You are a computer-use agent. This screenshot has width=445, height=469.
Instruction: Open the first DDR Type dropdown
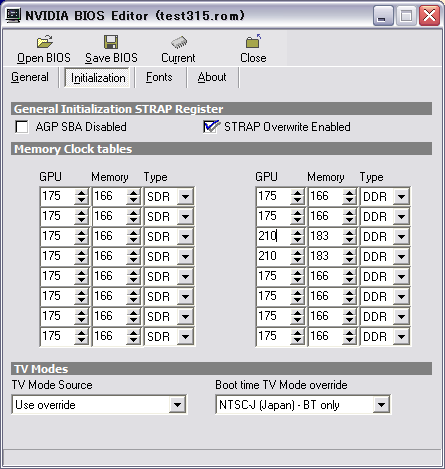401,197
